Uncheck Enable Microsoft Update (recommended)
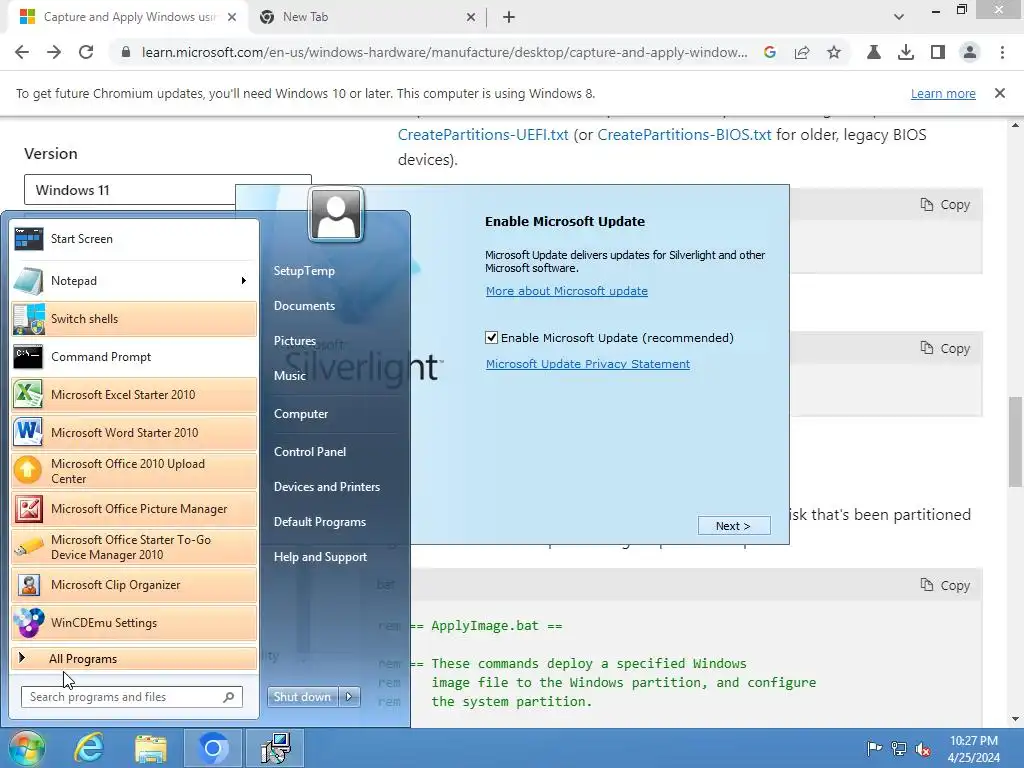The width and height of the screenshot is (1024, 768). tap(492, 338)
